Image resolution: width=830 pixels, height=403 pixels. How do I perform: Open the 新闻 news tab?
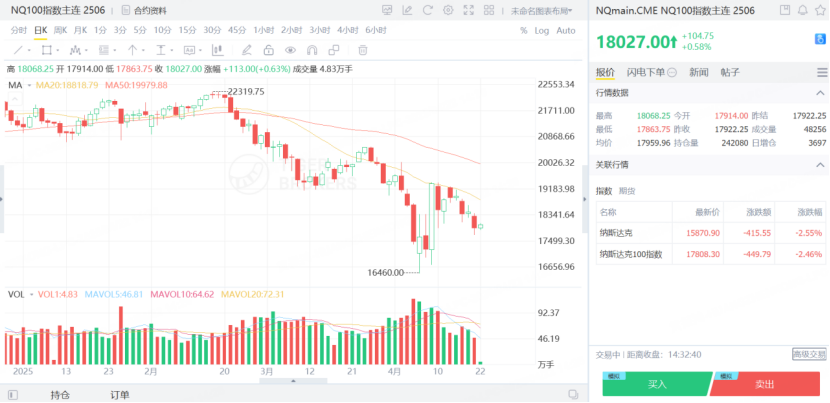tap(698, 73)
